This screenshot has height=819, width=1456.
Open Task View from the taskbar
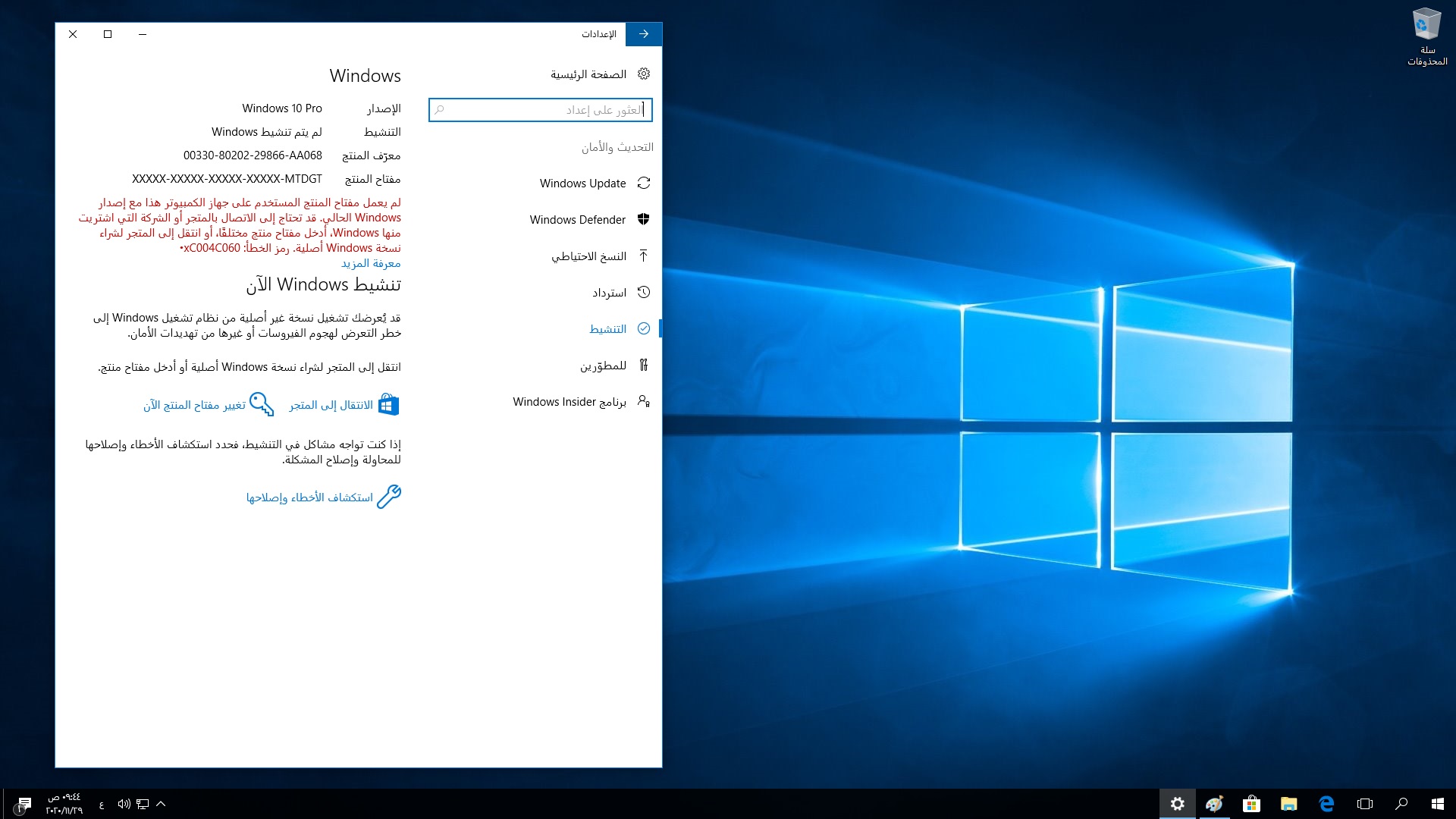[x=1365, y=804]
